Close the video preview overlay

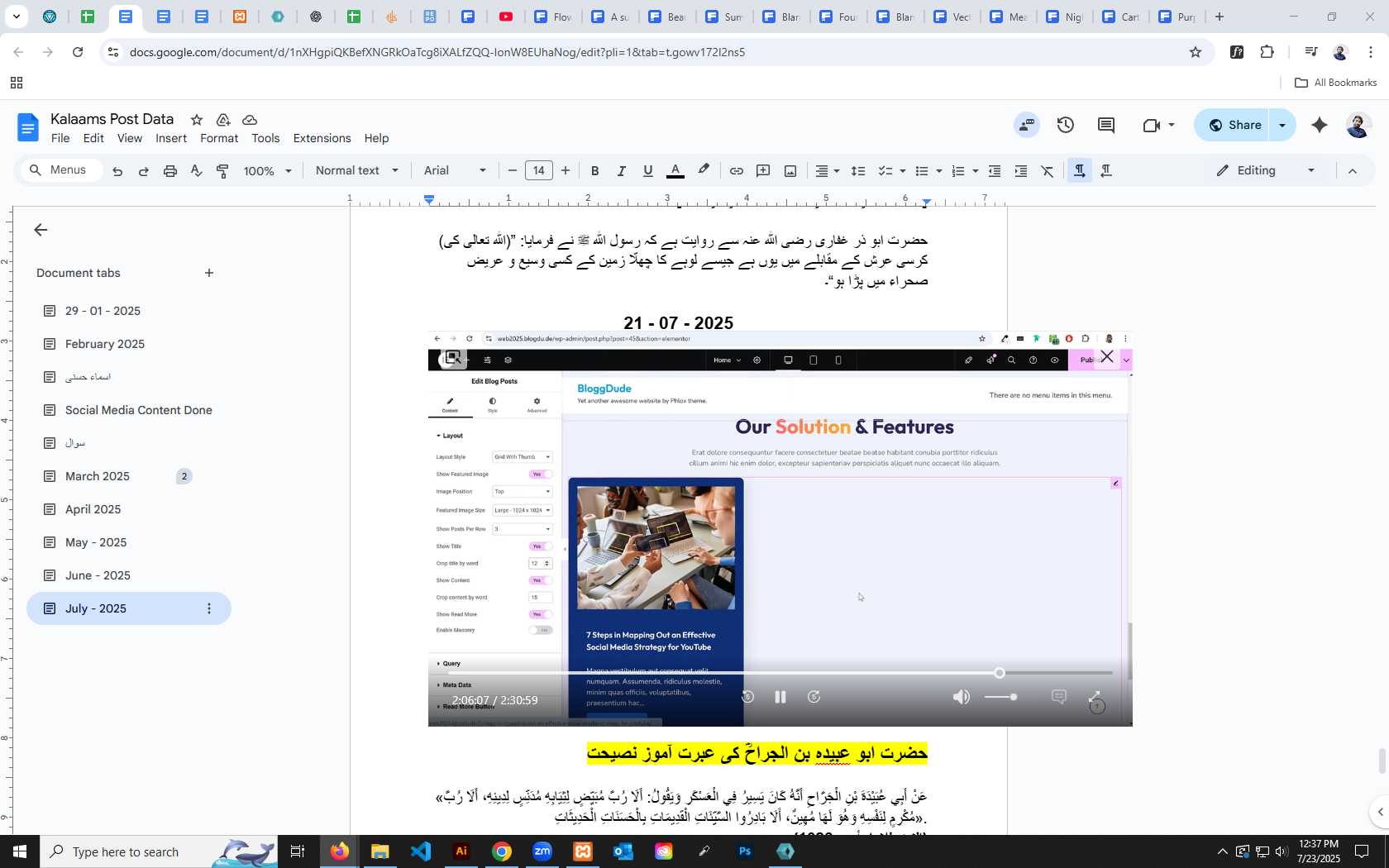click(x=1107, y=357)
